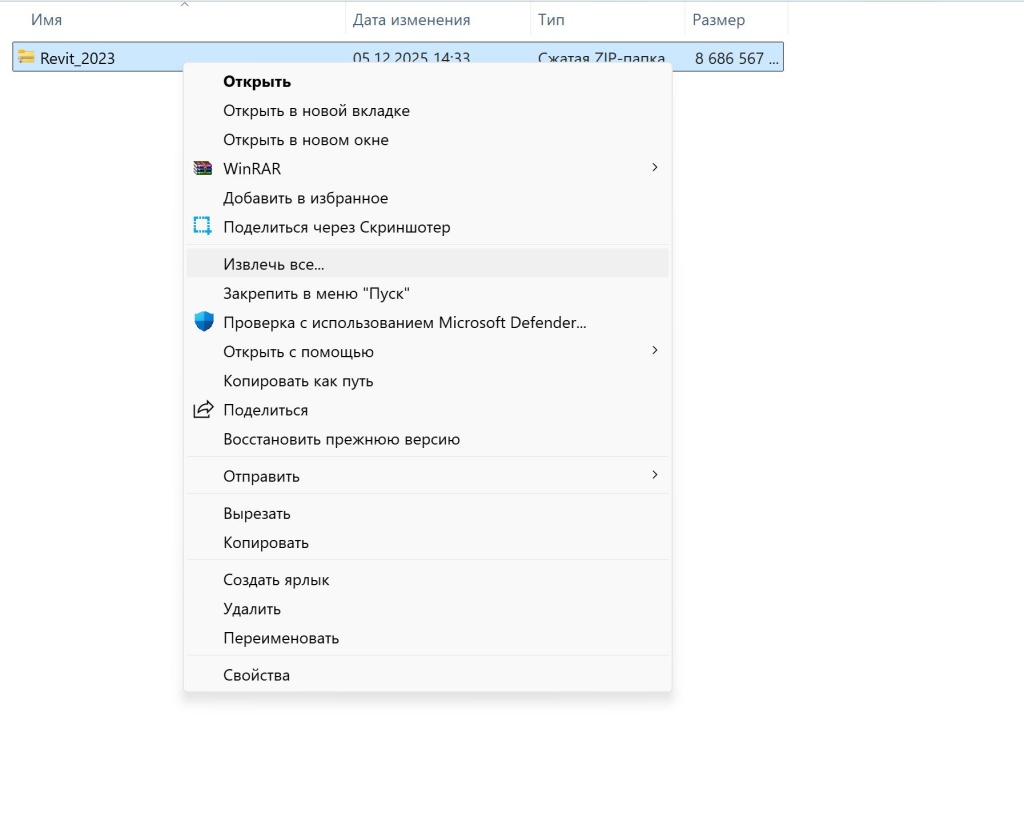The image size is (1024, 824).
Task: Choose 'Создать ярлык'
Action: [428, 580]
